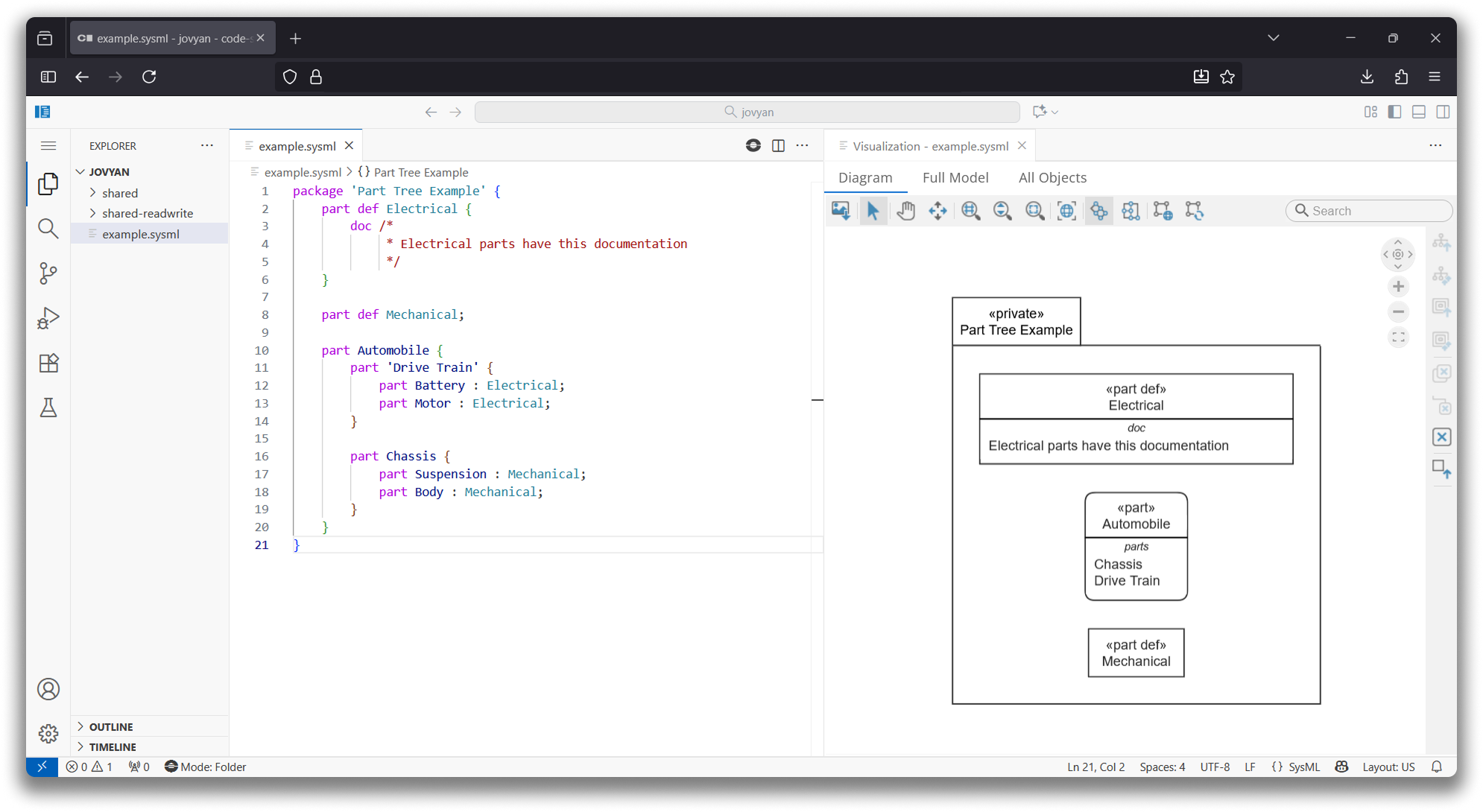Toggle the pointer selection tool
Viewport: 1483px width, 812px height.
pyautogui.click(x=873, y=211)
